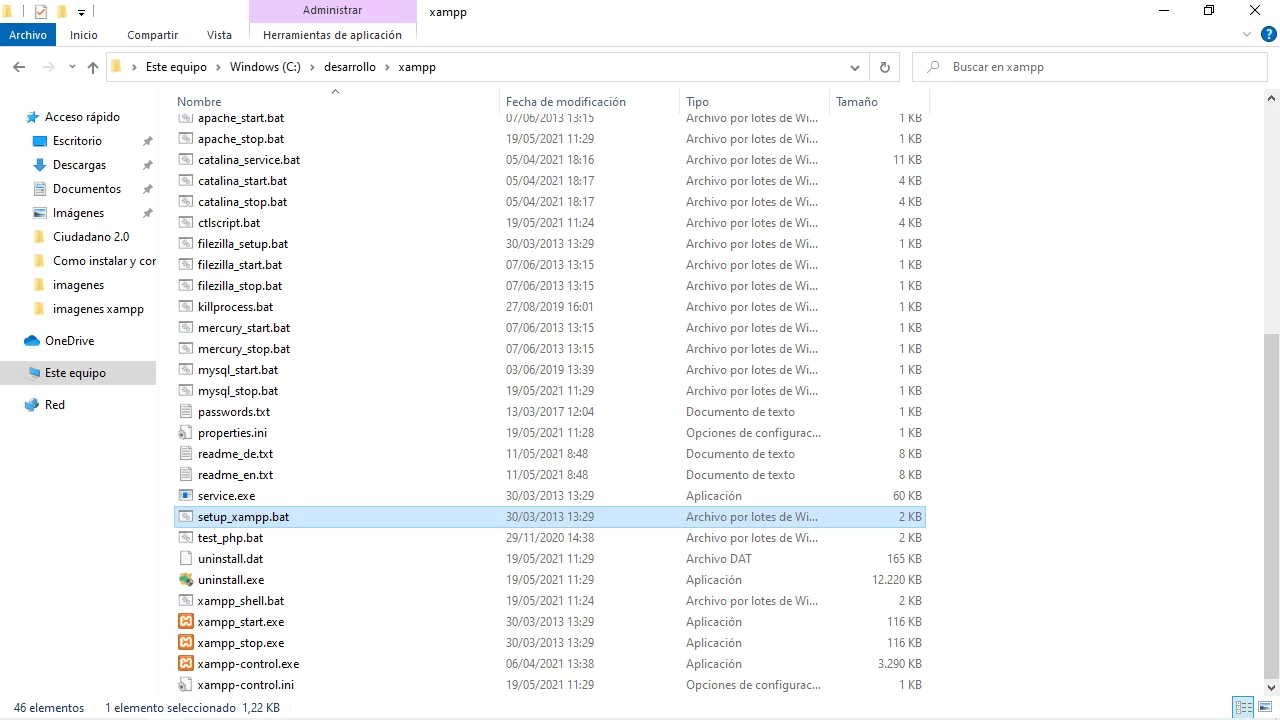This screenshot has height=720, width=1280.
Task: Open the Compartir ribbon tab
Action: tap(152, 34)
